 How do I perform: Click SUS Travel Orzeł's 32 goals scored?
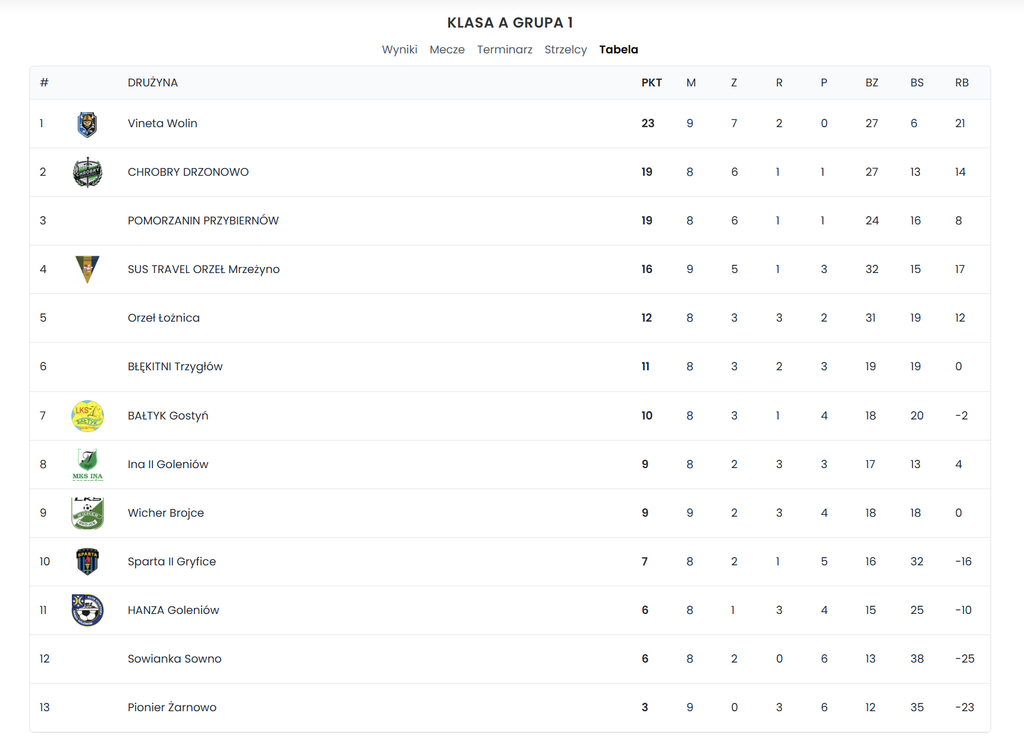872,269
